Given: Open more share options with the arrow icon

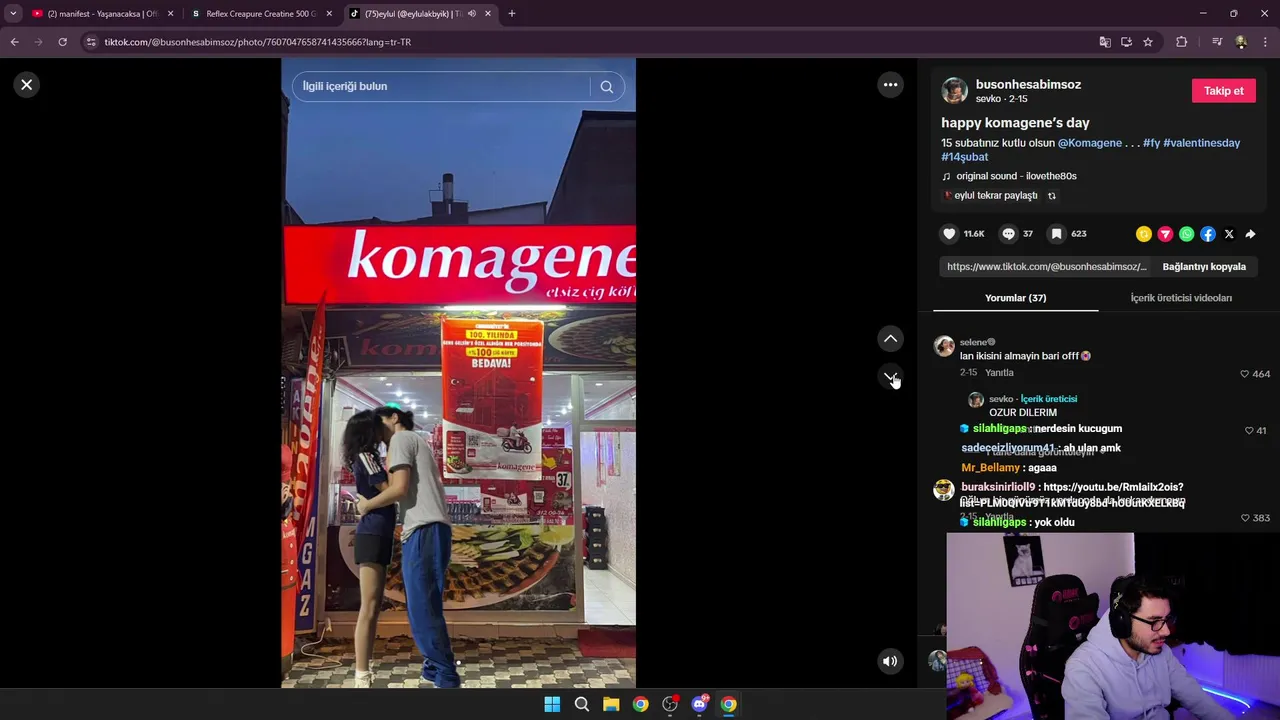Looking at the screenshot, I should pyautogui.click(x=1250, y=234).
